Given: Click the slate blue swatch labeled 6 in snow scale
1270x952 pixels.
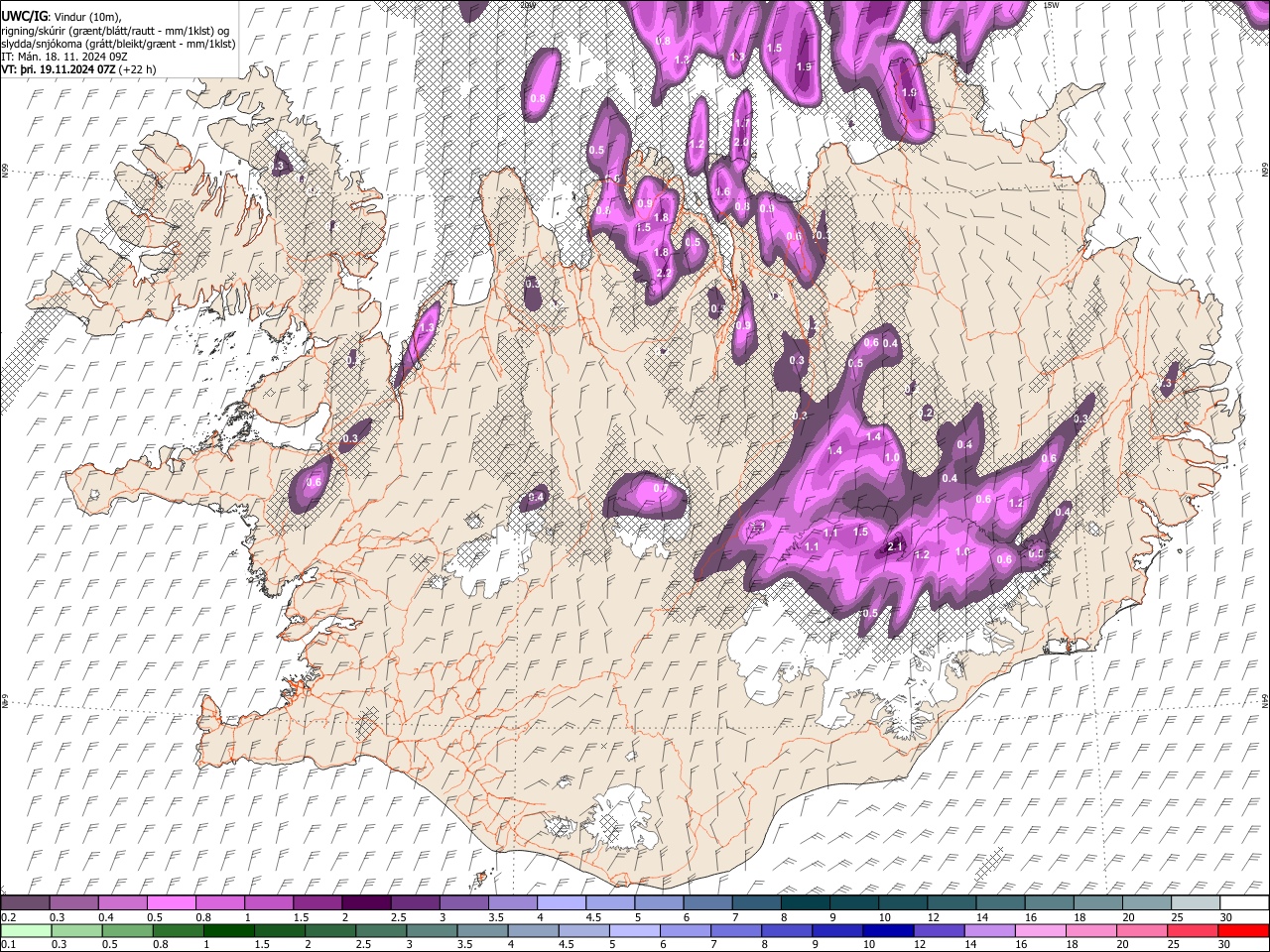Looking at the screenshot, I should 707,903.
